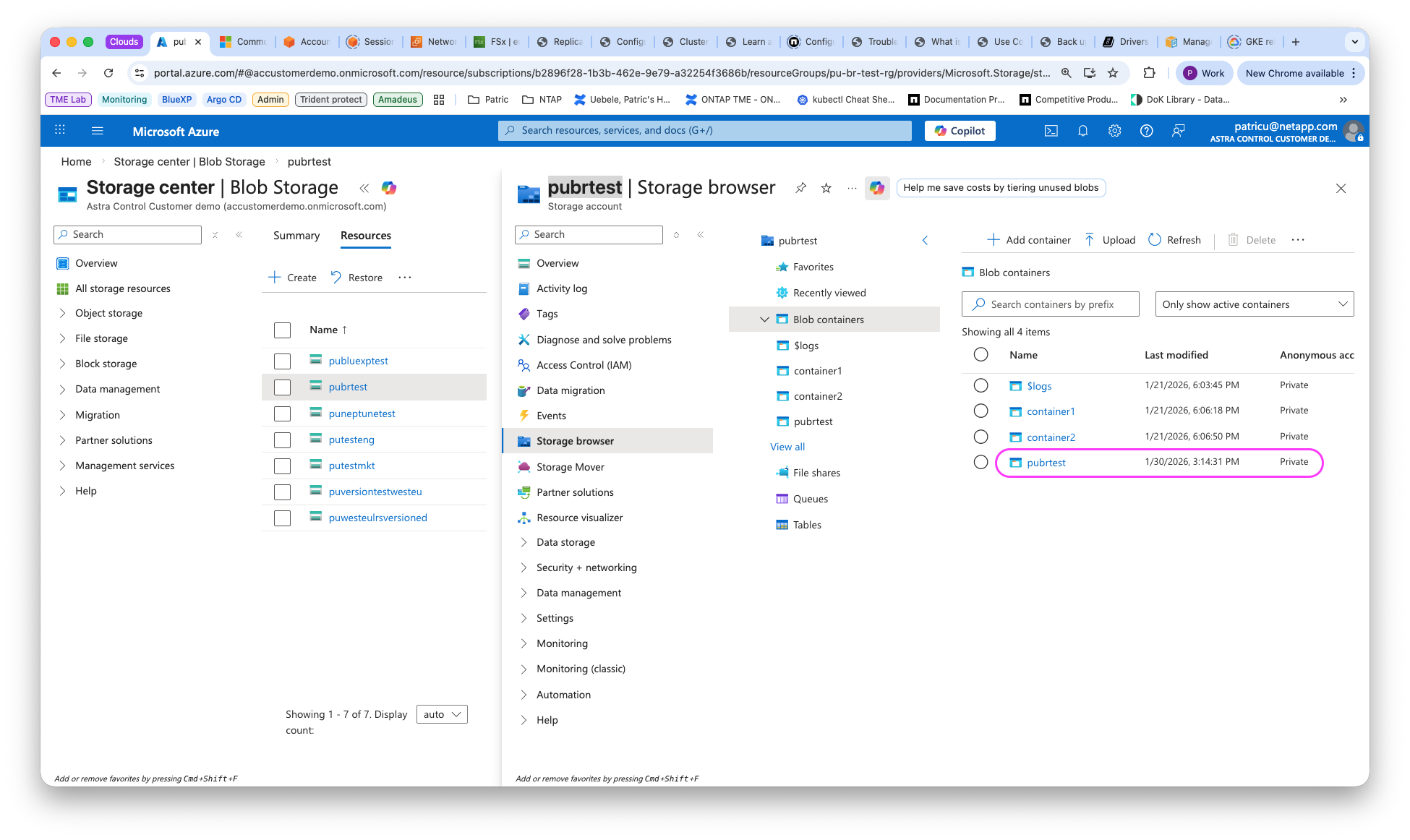The image size is (1410, 840).
Task: Switch to the Summary tab
Action: point(296,236)
